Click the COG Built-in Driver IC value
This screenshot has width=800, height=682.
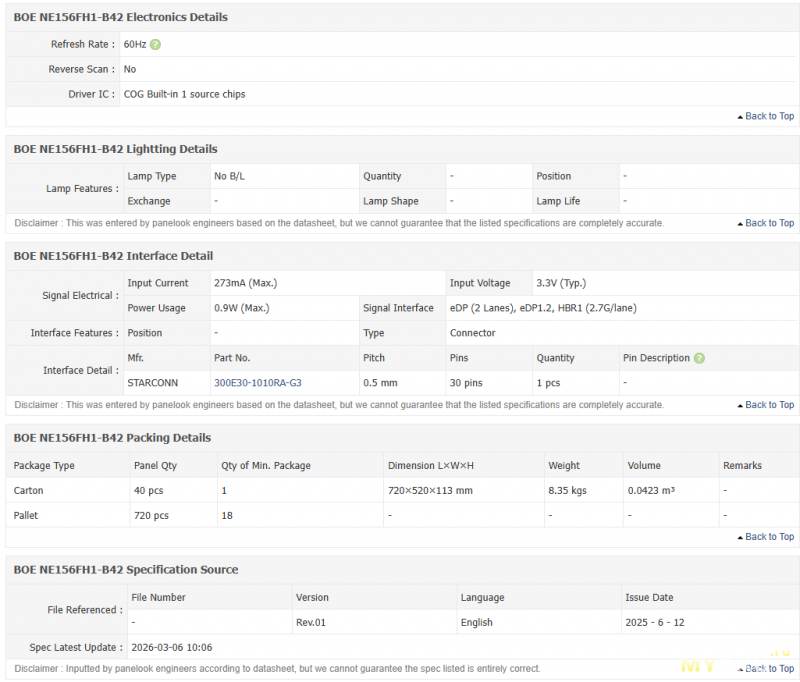(x=184, y=94)
